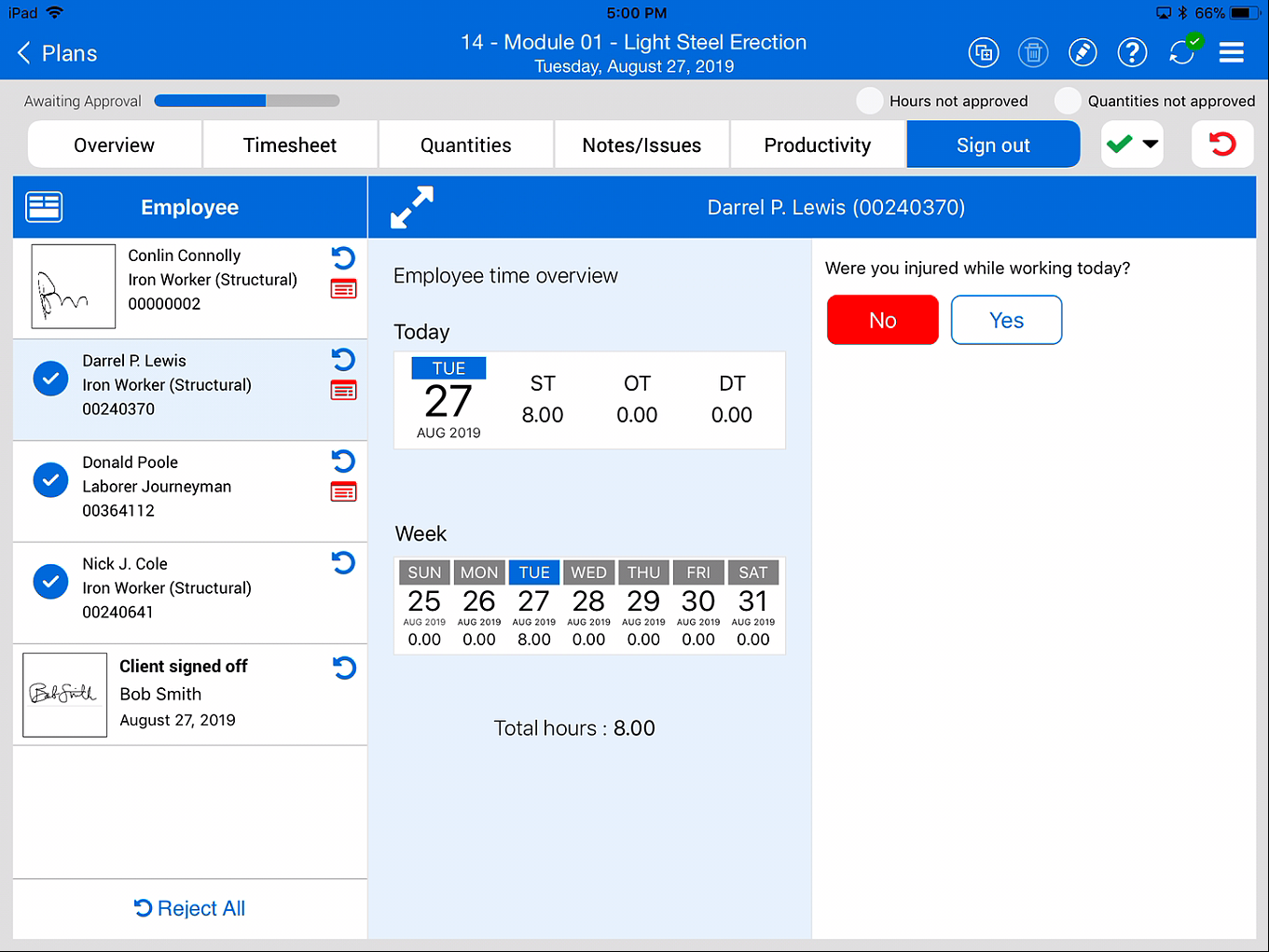Screen dimensions: 1269x952
Task: Tap the copy plan icon in header
Action: 984,52
